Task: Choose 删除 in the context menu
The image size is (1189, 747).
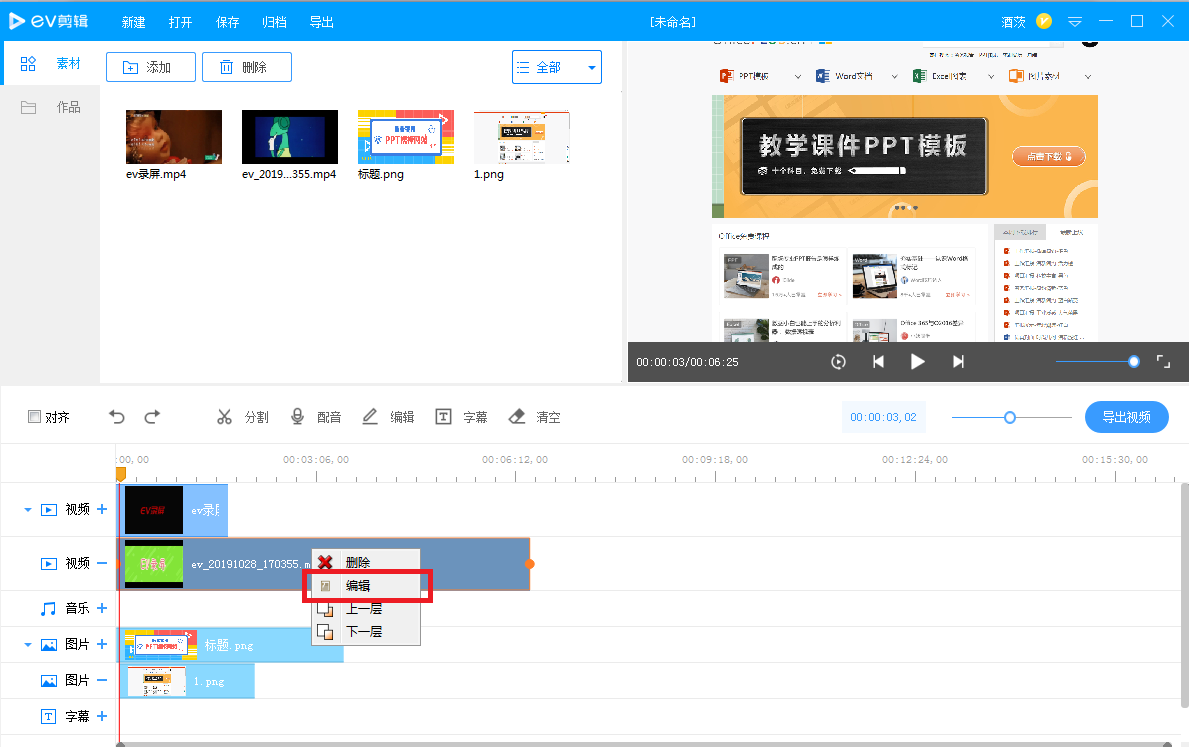Action: pos(357,562)
